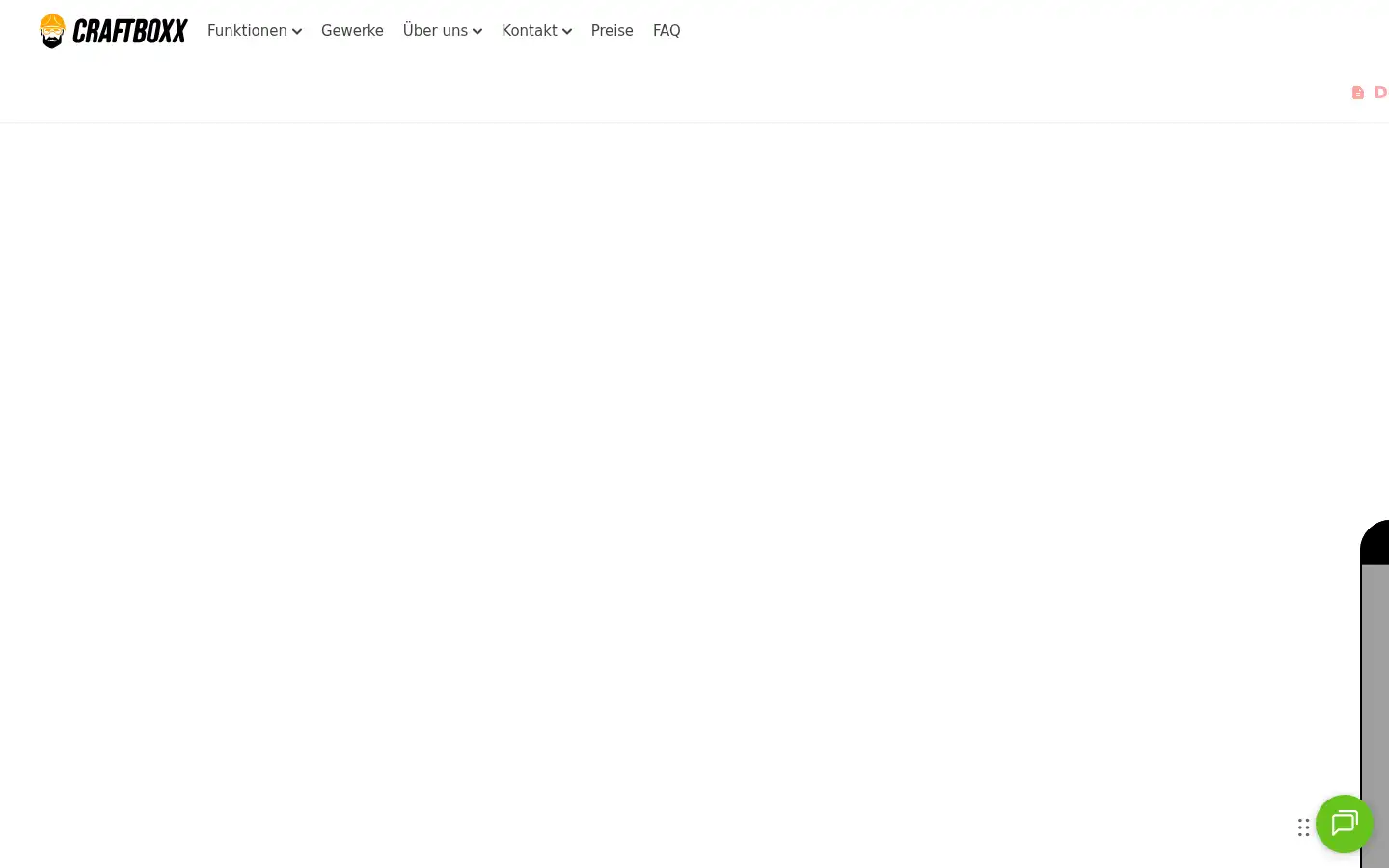
Task: Open the FAQ link
Action: [x=667, y=31]
